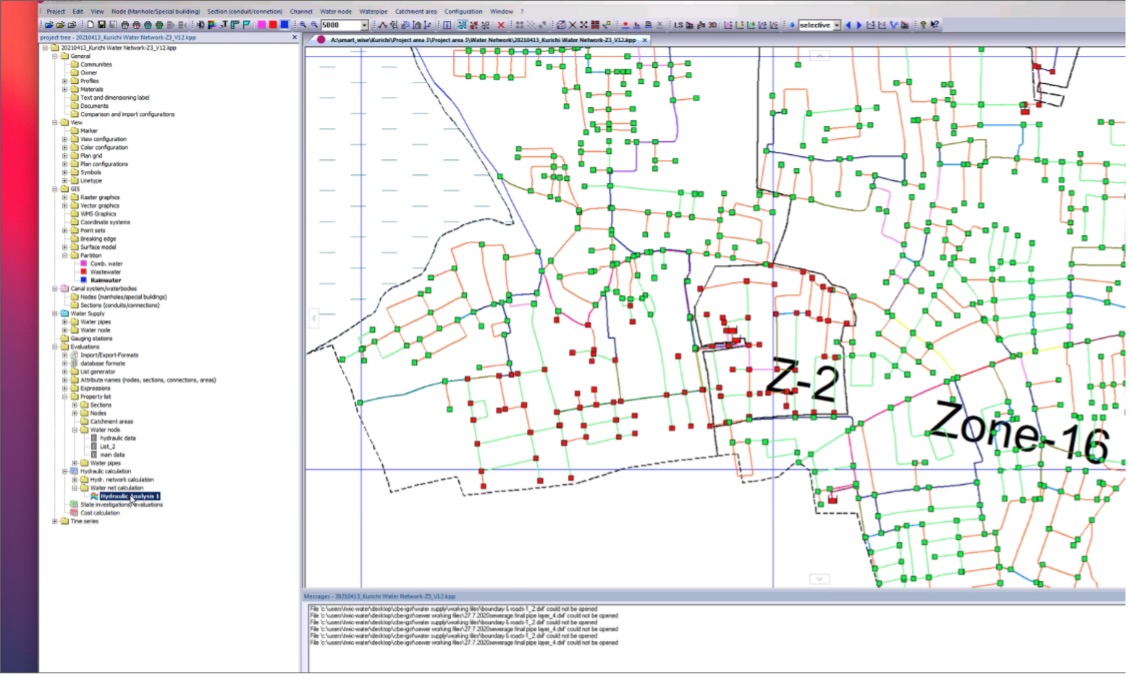Viewport: 1130px width, 678px height.
Task: Click the 3D view toolbar icon
Action: pyautogui.click(x=711, y=24)
